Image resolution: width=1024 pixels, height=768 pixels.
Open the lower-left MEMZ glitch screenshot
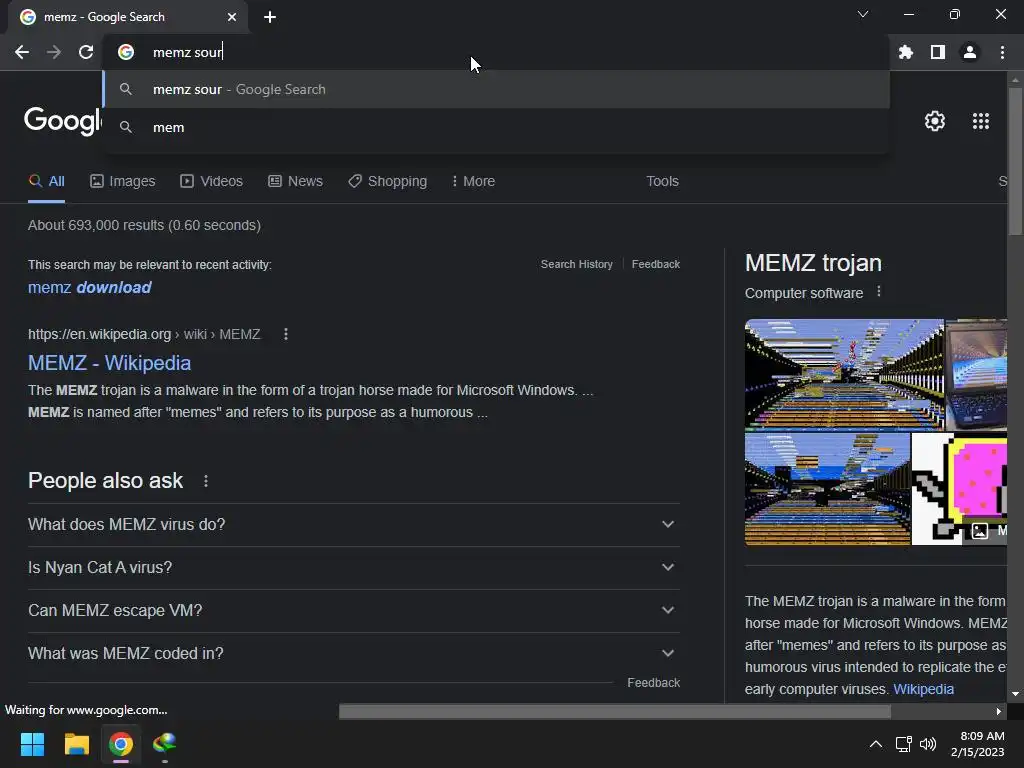point(827,489)
